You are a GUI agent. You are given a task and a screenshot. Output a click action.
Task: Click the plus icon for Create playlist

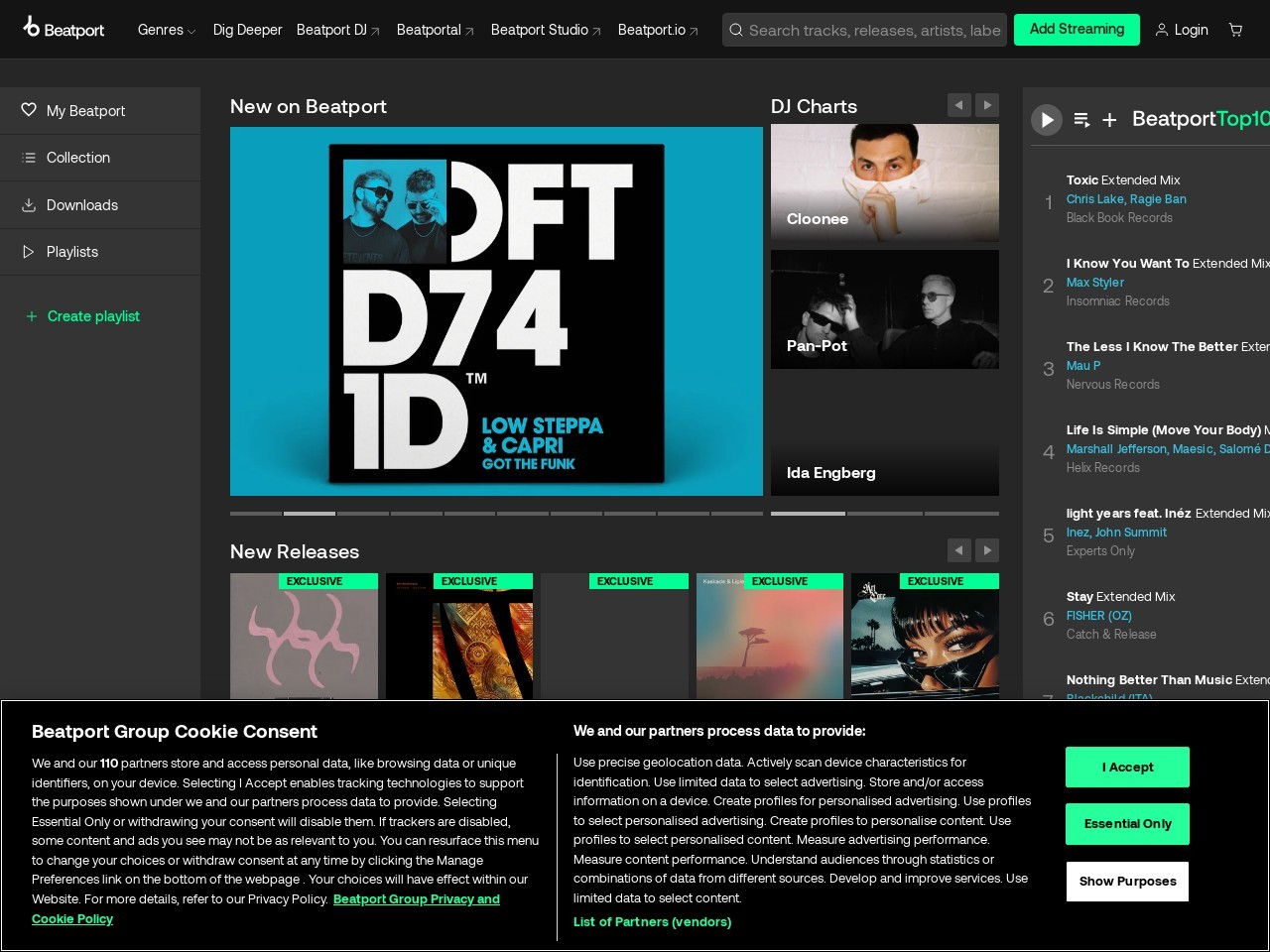pyautogui.click(x=32, y=316)
